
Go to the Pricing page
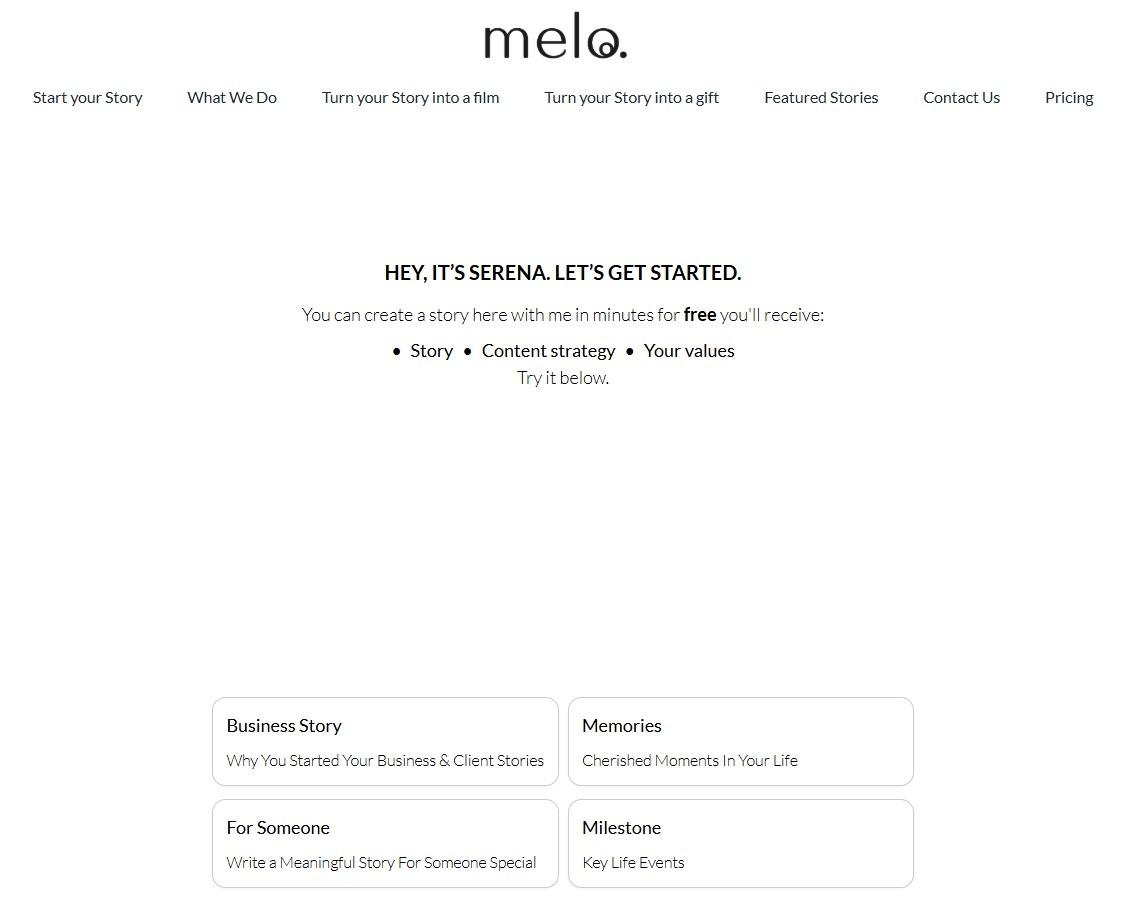tap(1069, 98)
